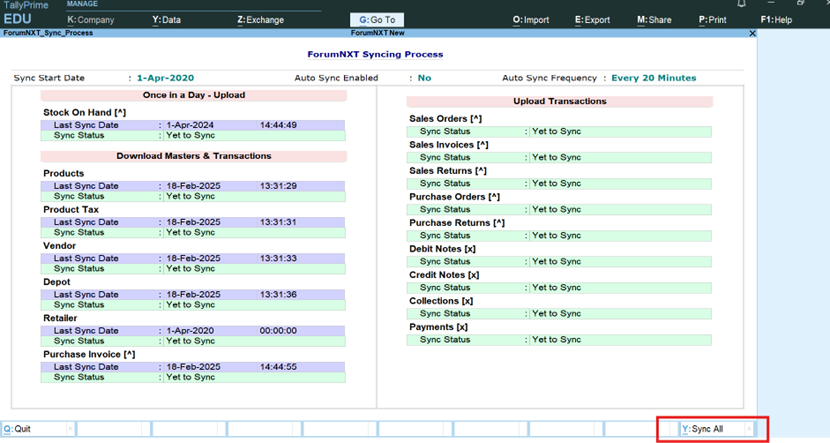Select the Collections heading

point(441,301)
